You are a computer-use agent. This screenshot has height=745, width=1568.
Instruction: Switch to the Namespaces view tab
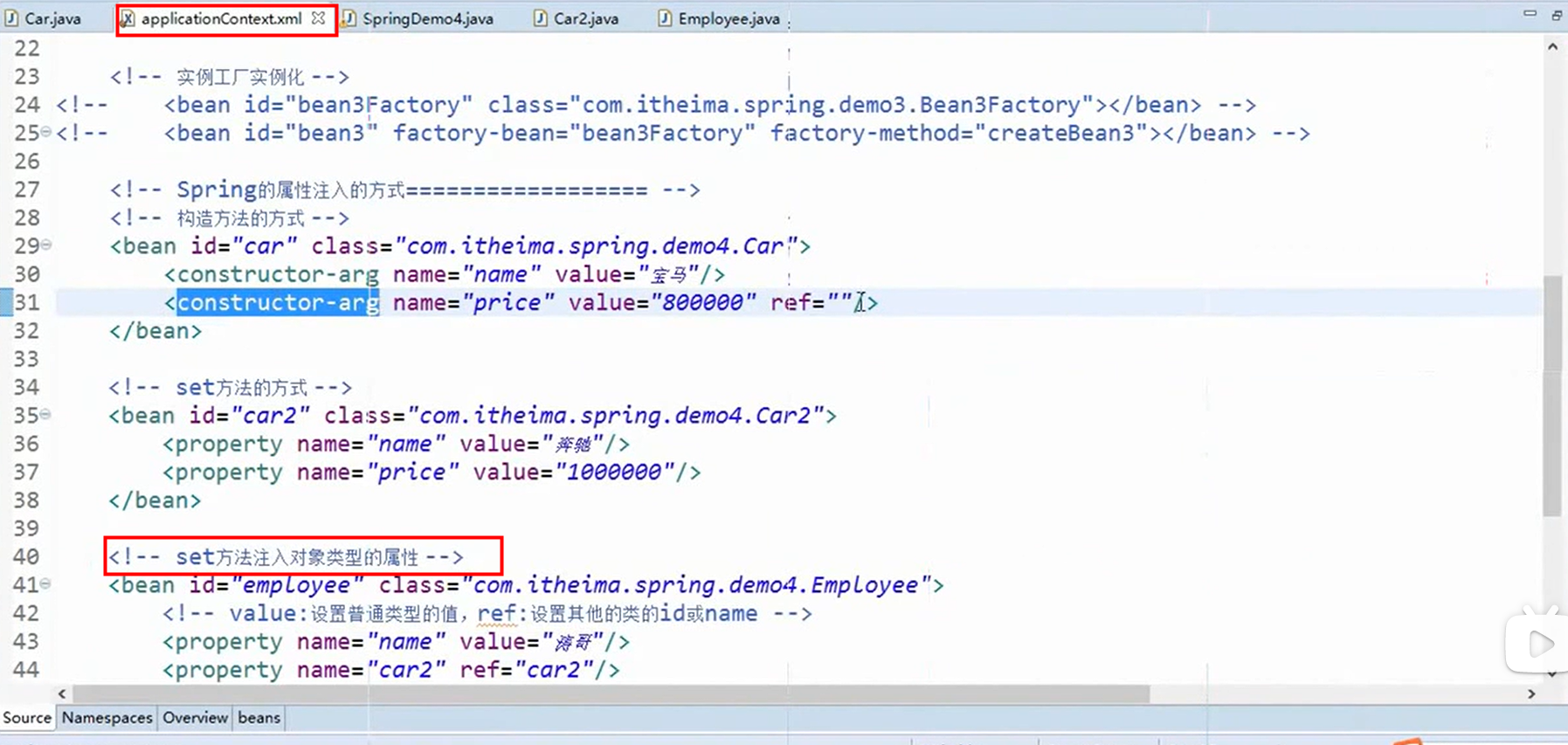point(107,718)
